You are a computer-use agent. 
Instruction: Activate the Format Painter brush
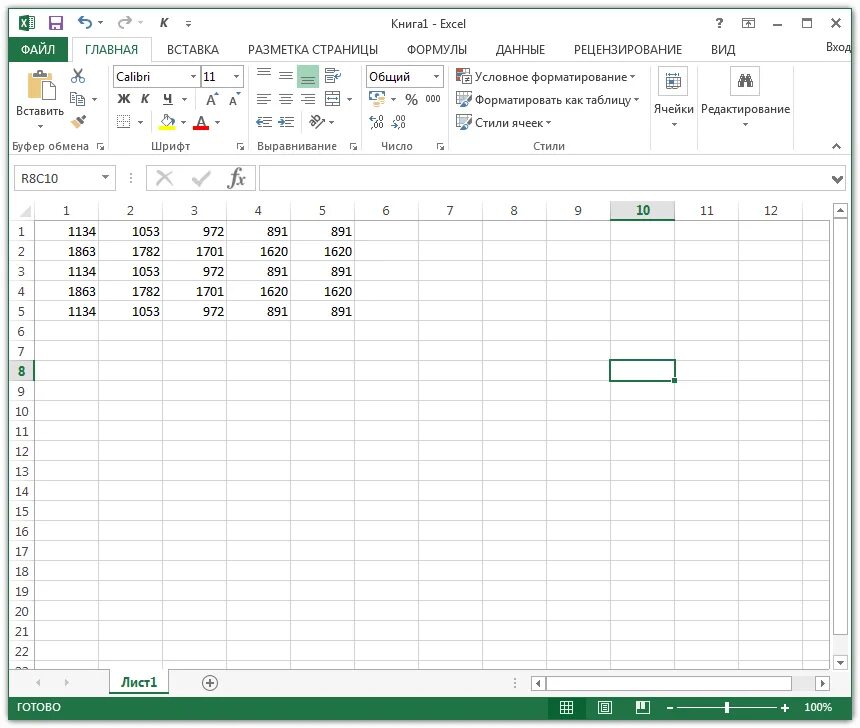pyautogui.click(x=78, y=122)
